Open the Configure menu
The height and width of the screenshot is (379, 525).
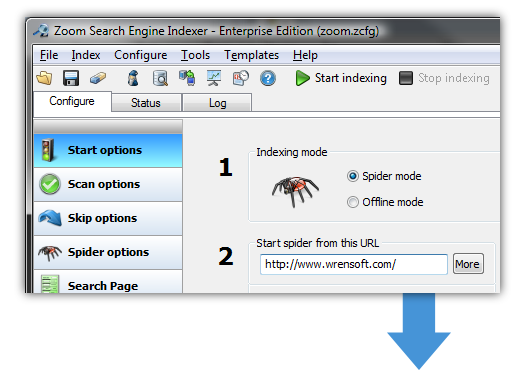click(141, 55)
